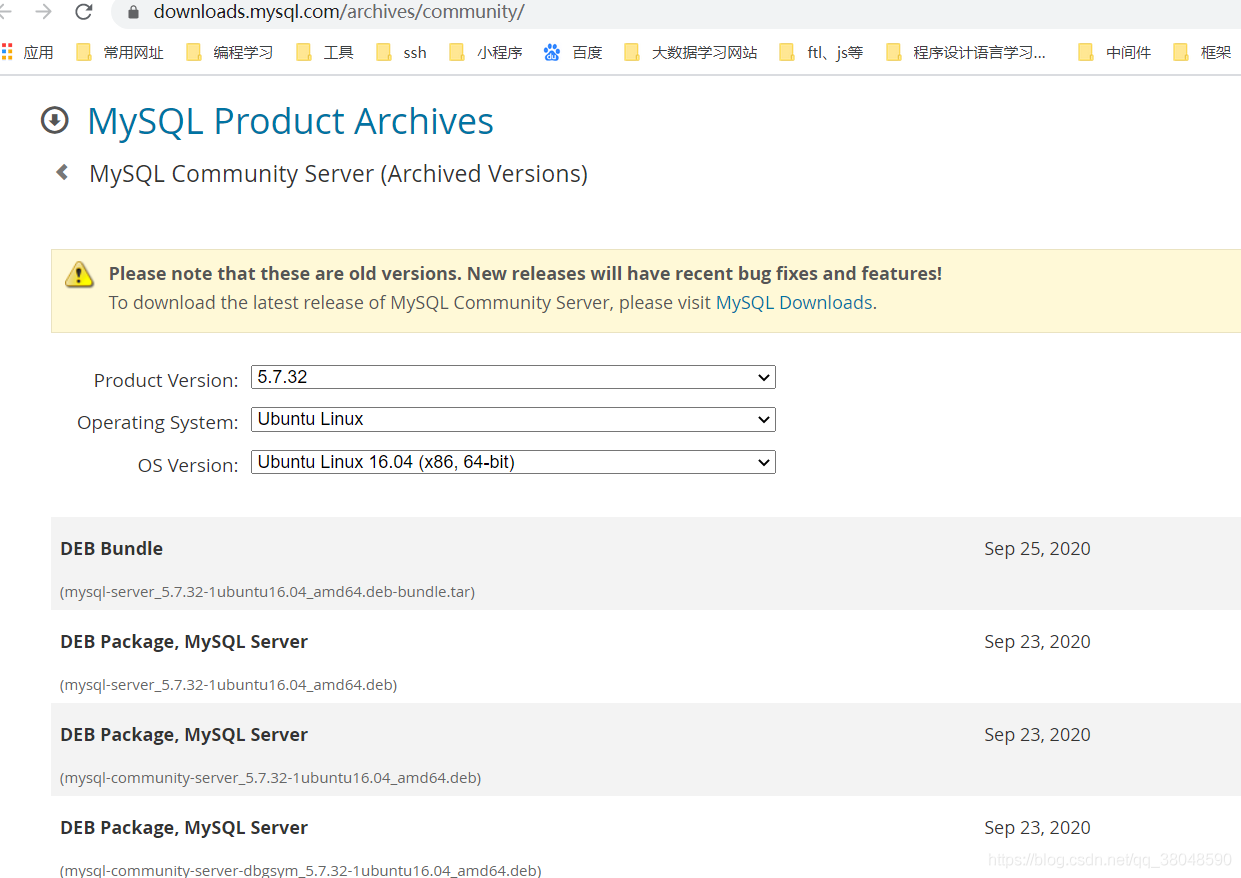The height and width of the screenshot is (878, 1241).
Task: Click the Sep 25, 2020 date
Action: 1037,548
